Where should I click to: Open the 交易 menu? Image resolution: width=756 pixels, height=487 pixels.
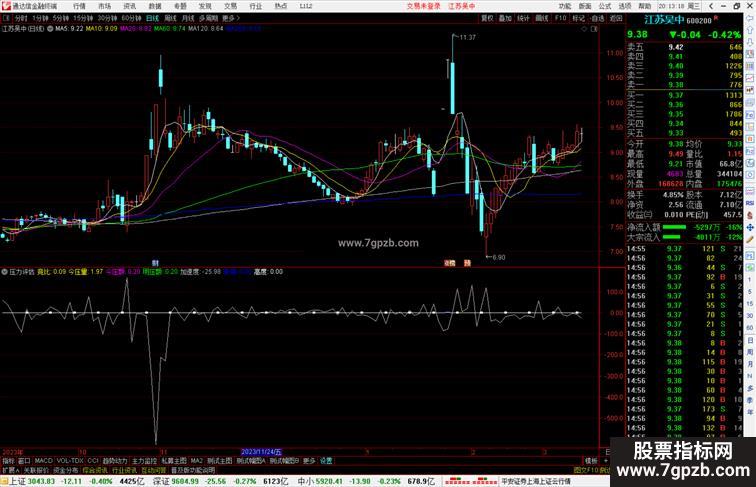pos(230,6)
